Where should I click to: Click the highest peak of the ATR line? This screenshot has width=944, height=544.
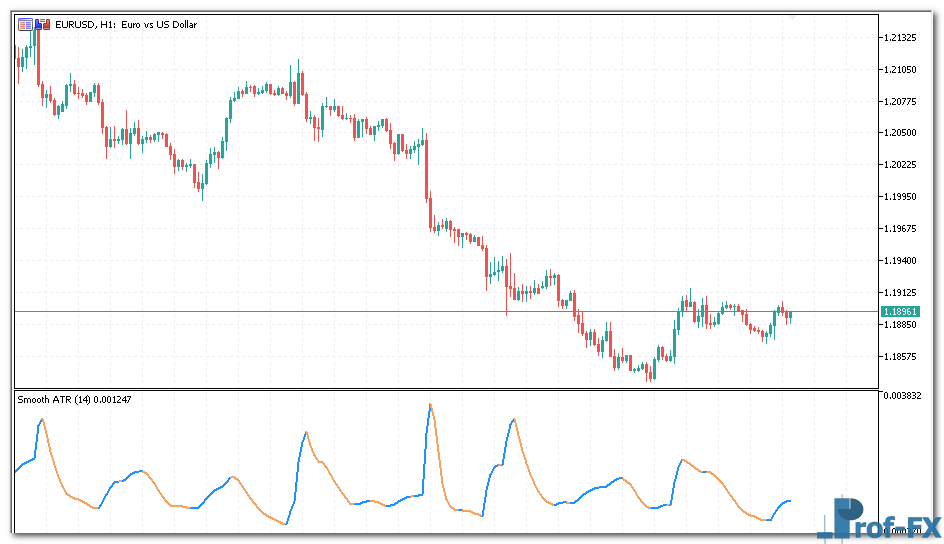click(430, 404)
